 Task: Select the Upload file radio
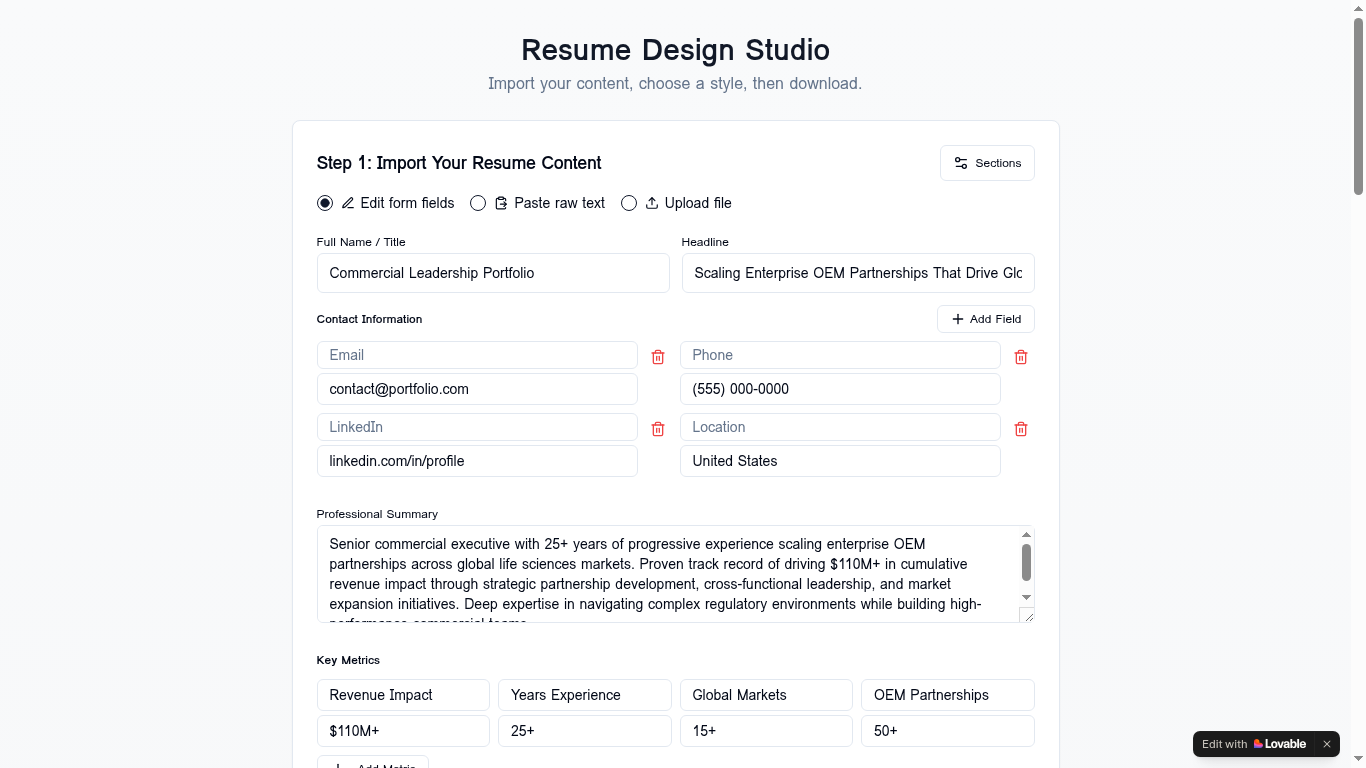629,203
